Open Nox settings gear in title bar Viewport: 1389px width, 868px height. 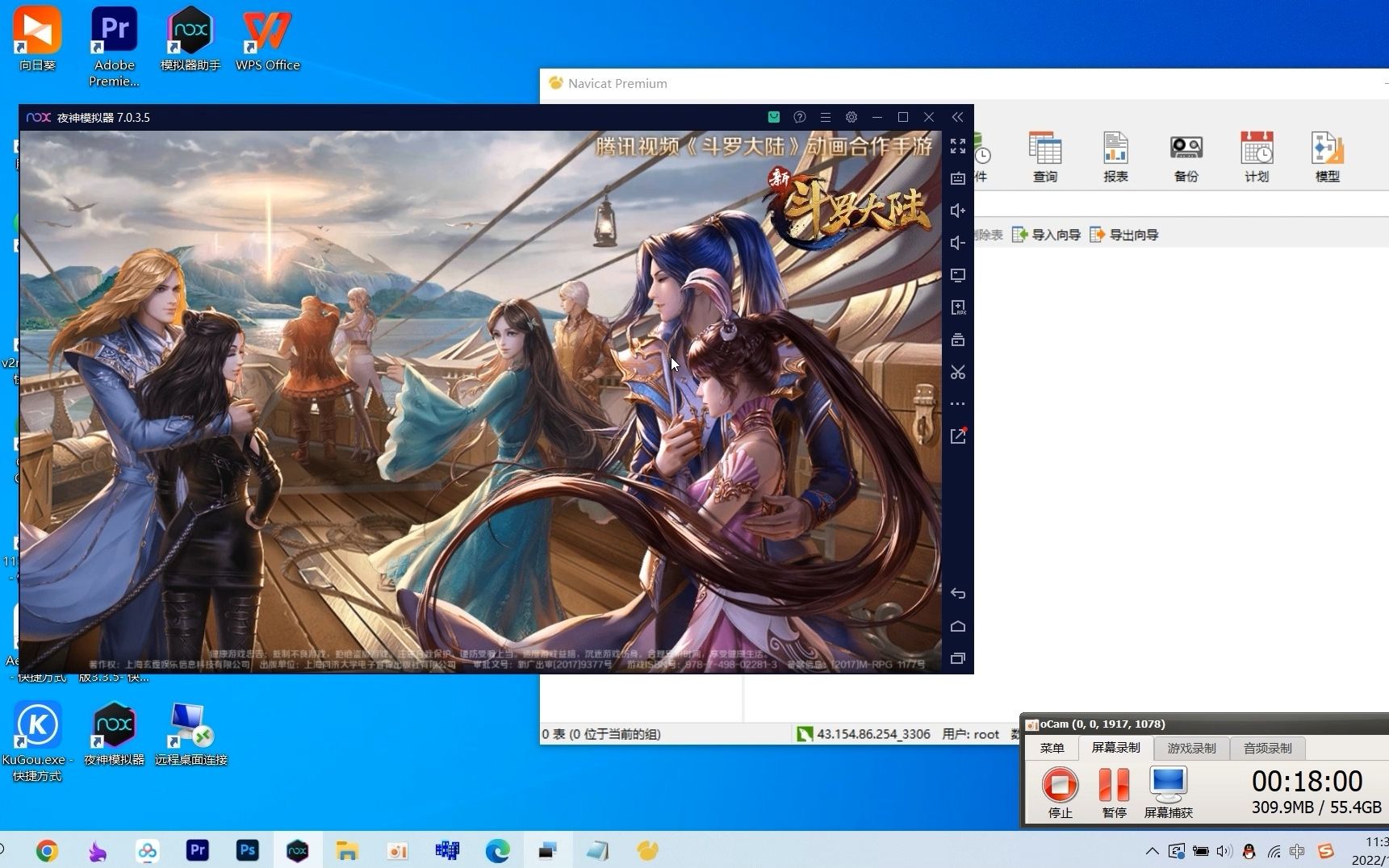click(x=851, y=117)
